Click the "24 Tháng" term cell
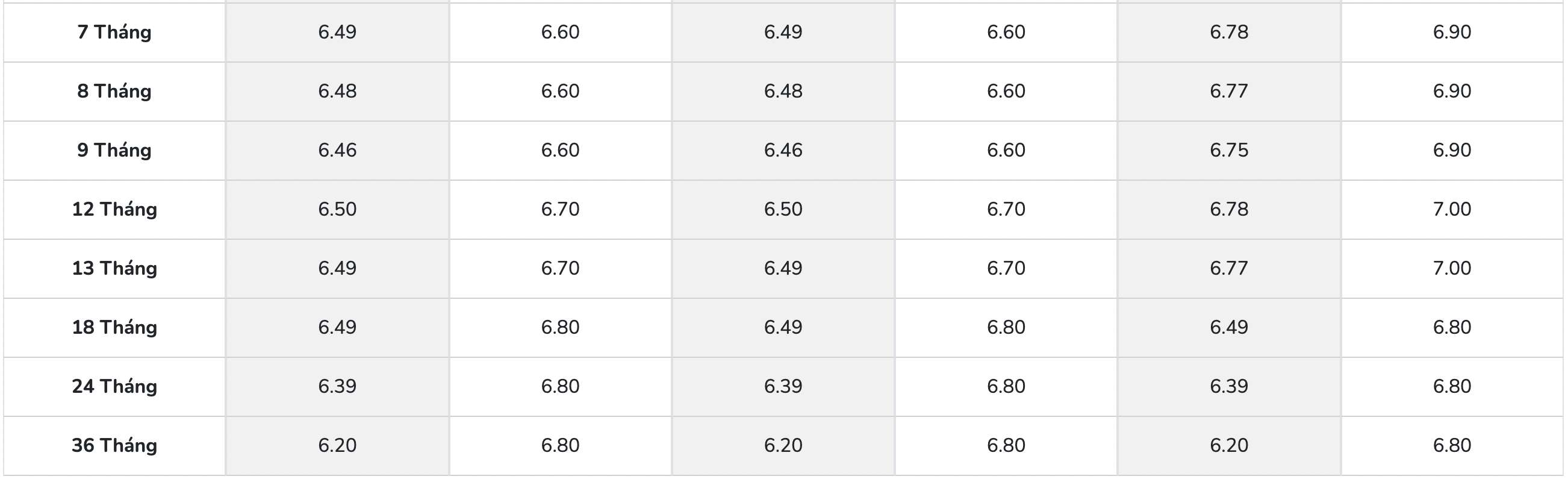 [x=114, y=386]
